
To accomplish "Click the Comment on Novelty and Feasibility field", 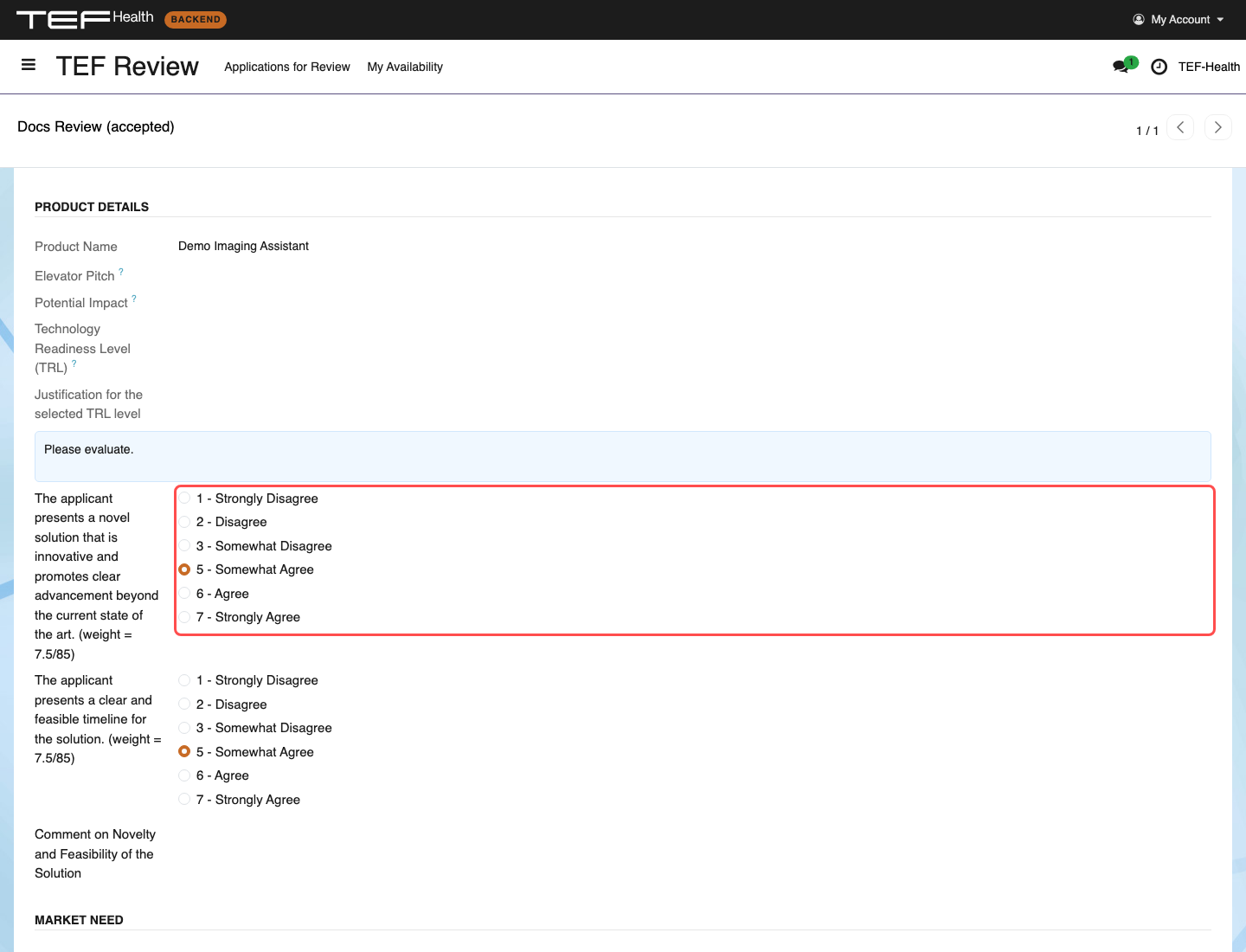I will pyautogui.click(x=694, y=853).
